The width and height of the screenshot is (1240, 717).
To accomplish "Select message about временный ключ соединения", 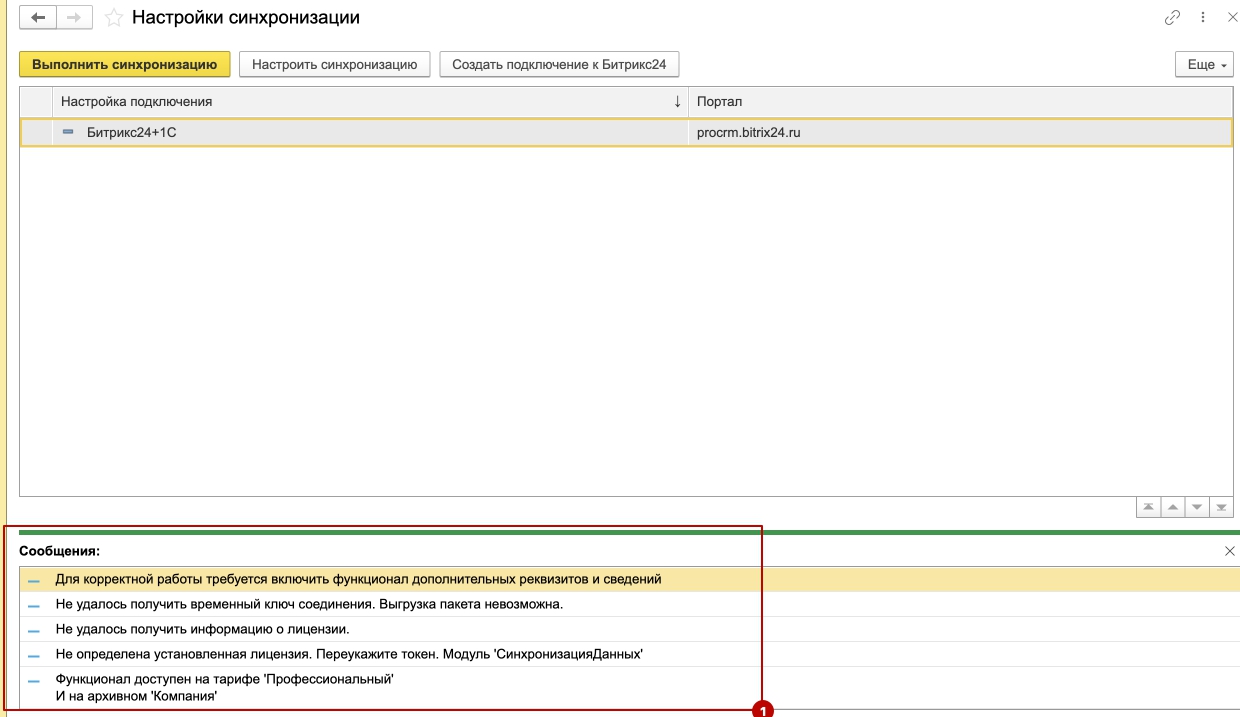I will 309,604.
